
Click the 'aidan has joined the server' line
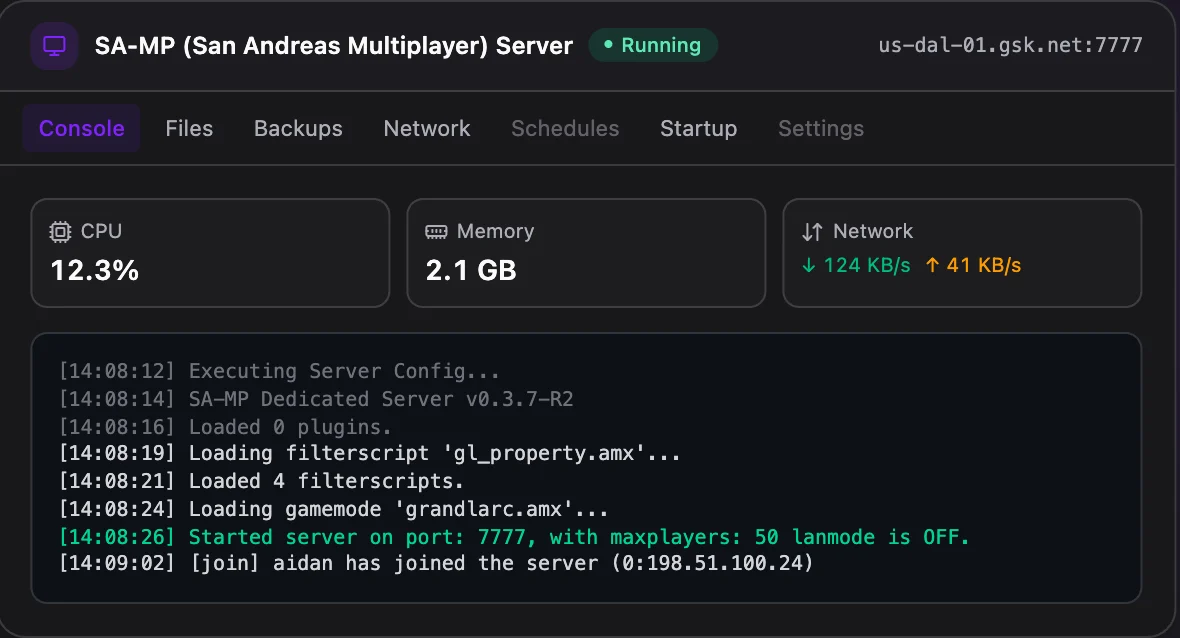pyautogui.click(x=436, y=563)
